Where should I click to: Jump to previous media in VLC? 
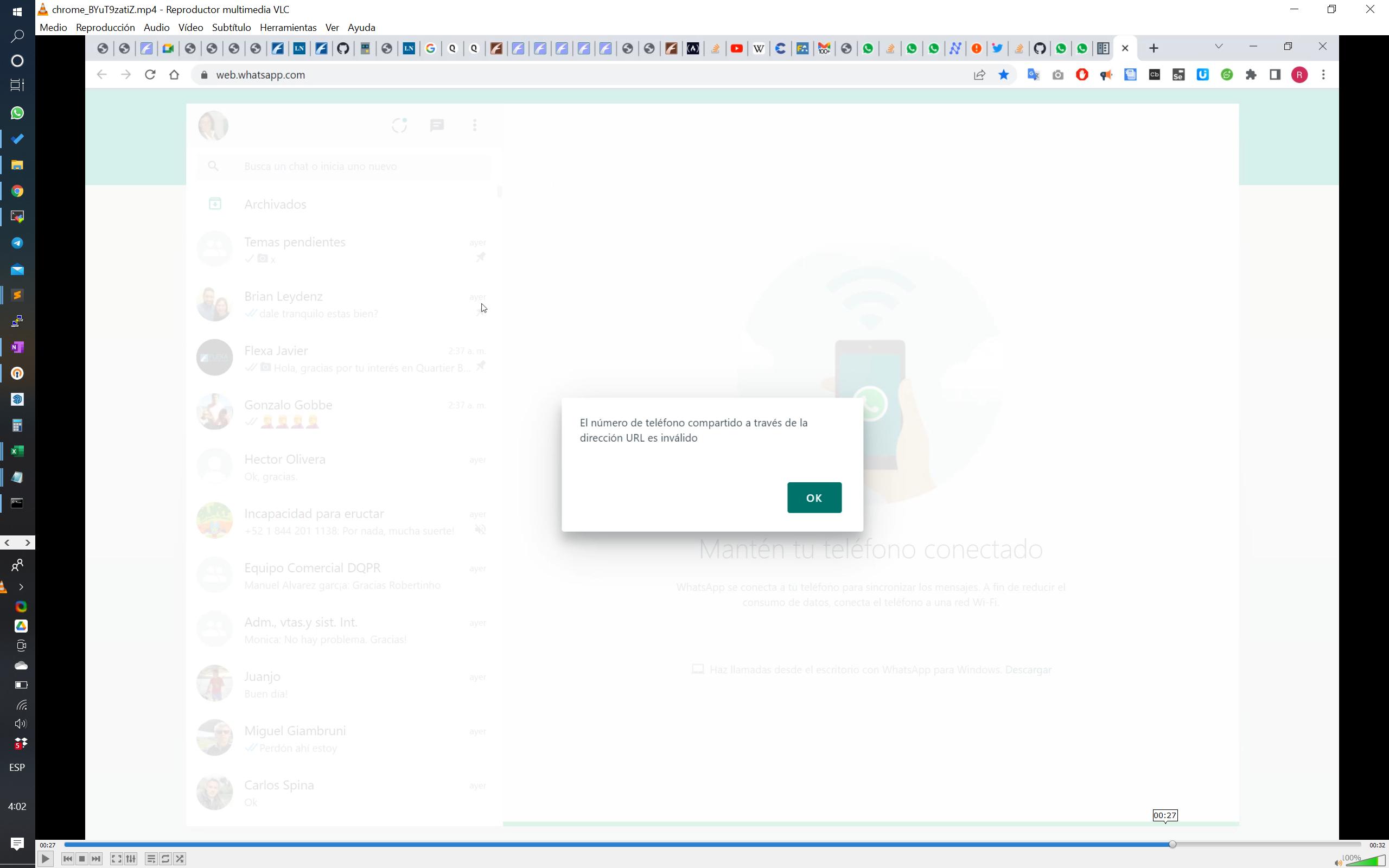click(x=67, y=859)
